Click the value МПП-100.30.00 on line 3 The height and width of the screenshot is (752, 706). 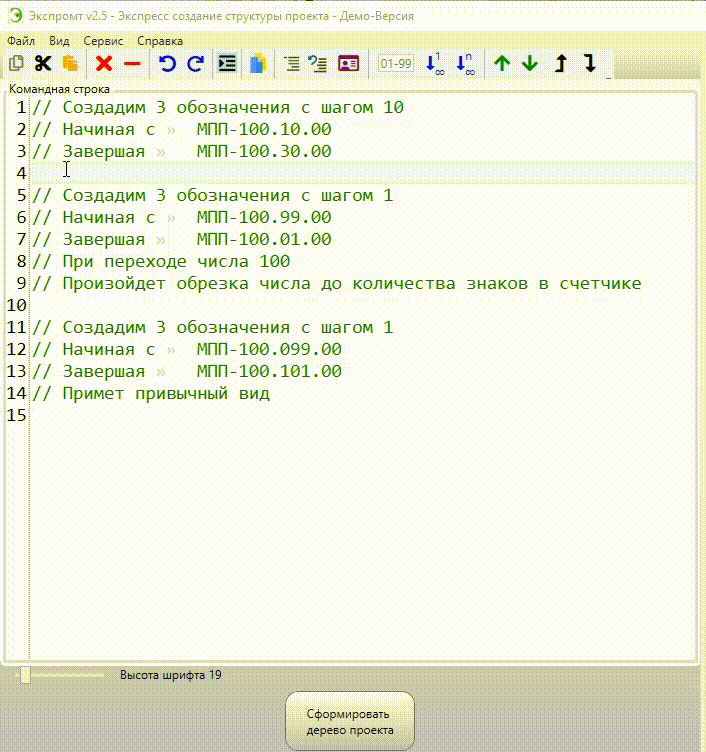tap(264, 151)
